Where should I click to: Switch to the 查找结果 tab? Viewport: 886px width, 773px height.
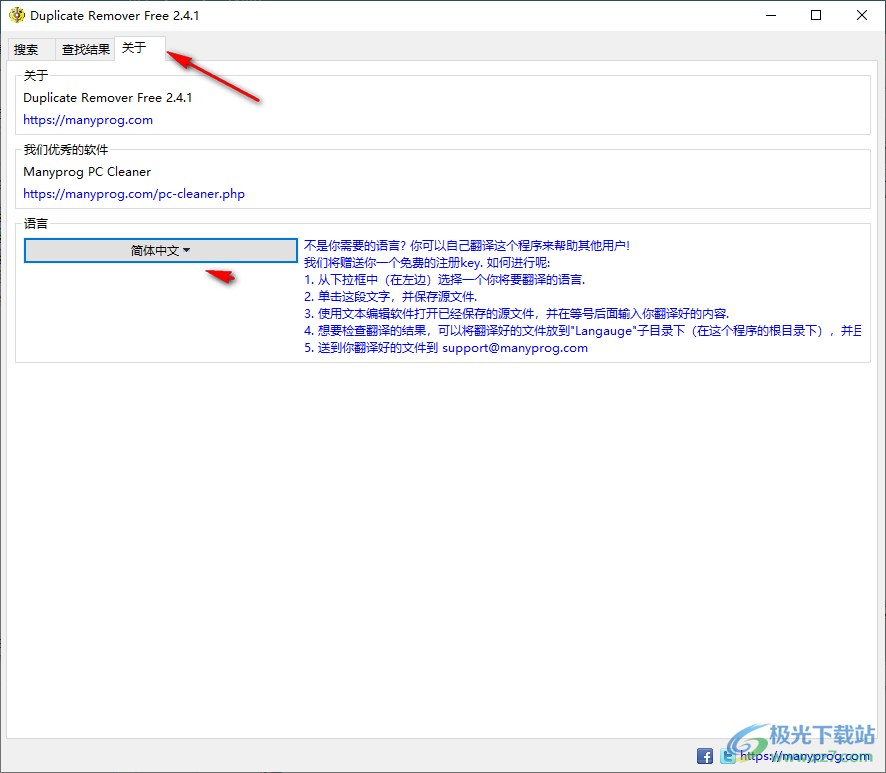[85, 50]
